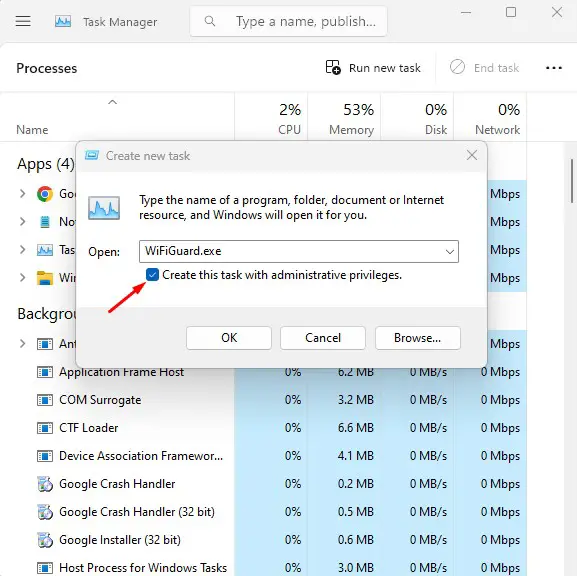Click the Antimalware process icon

pyautogui.click(x=45, y=344)
